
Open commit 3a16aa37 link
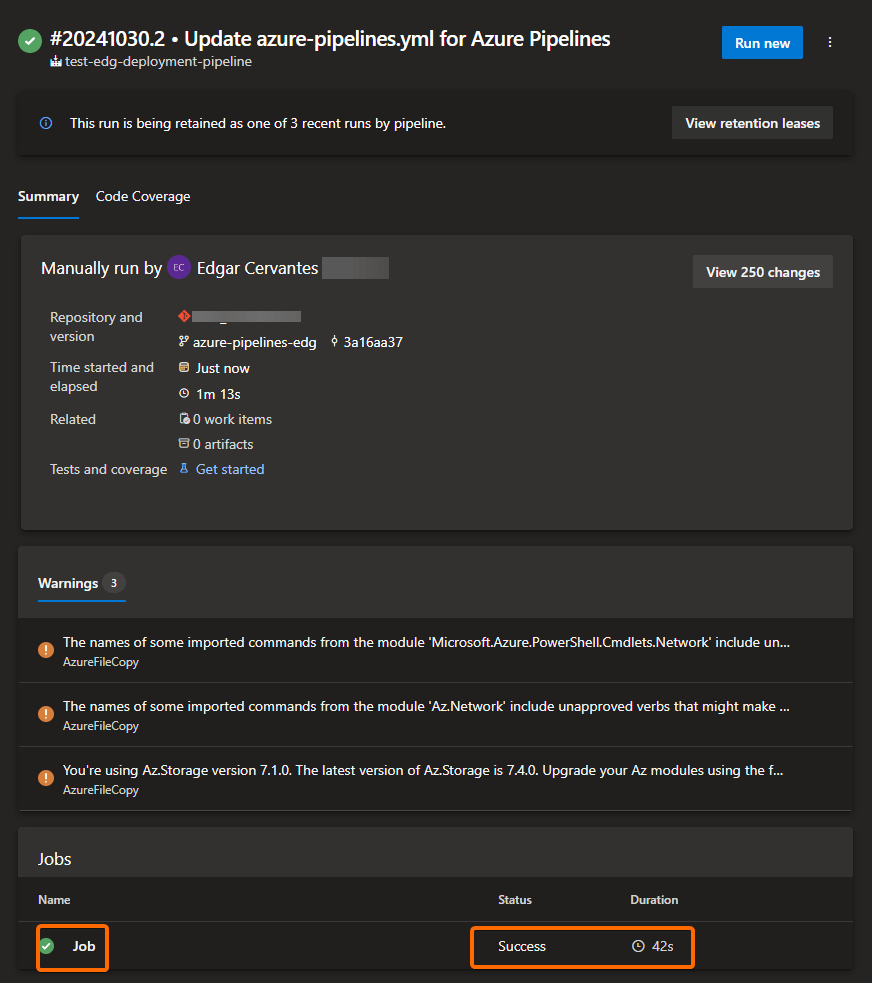tap(373, 342)
